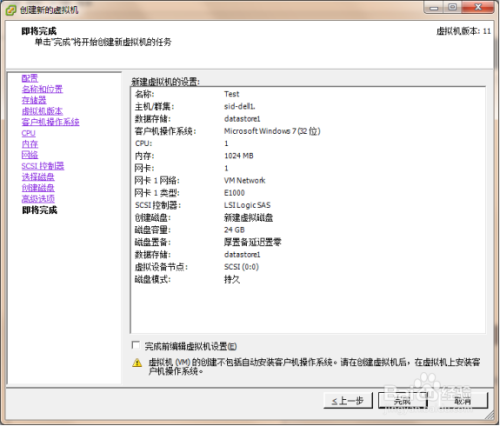The image size is (500, 426).
Task: Click the yellow warning triangle icon
Action: point(137,363)
